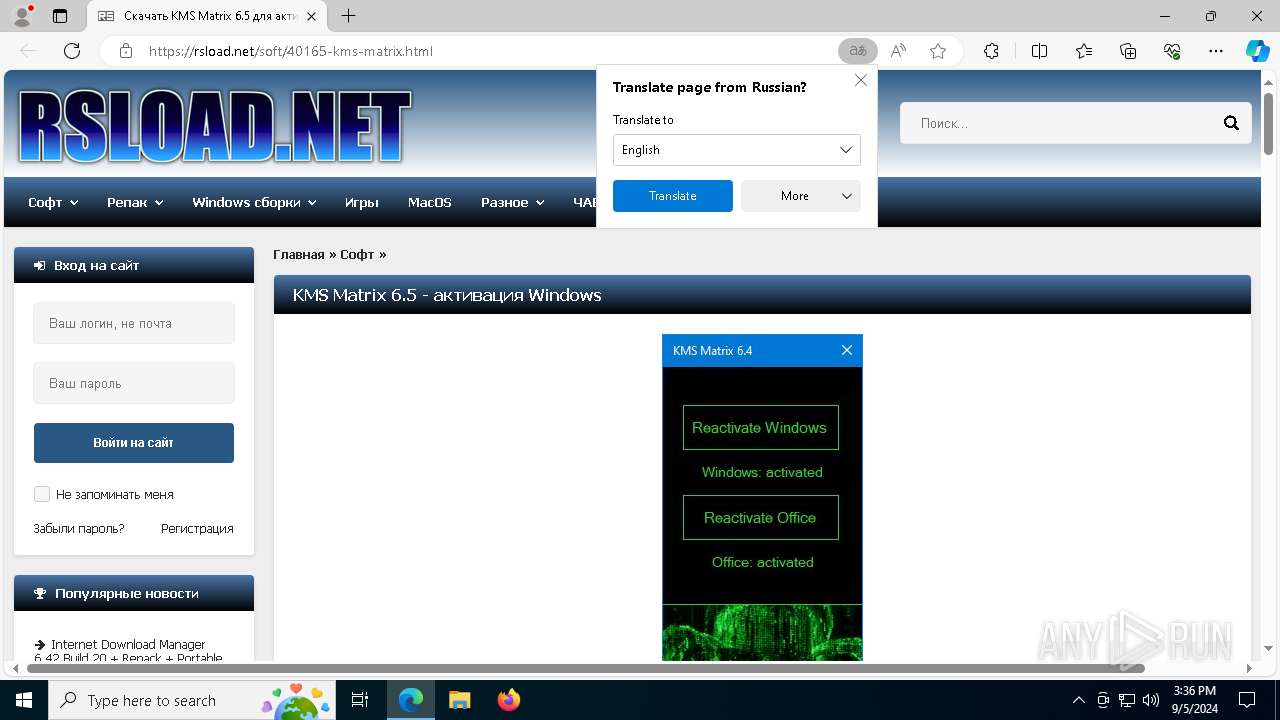Refresh the current page

pos(72,51)
